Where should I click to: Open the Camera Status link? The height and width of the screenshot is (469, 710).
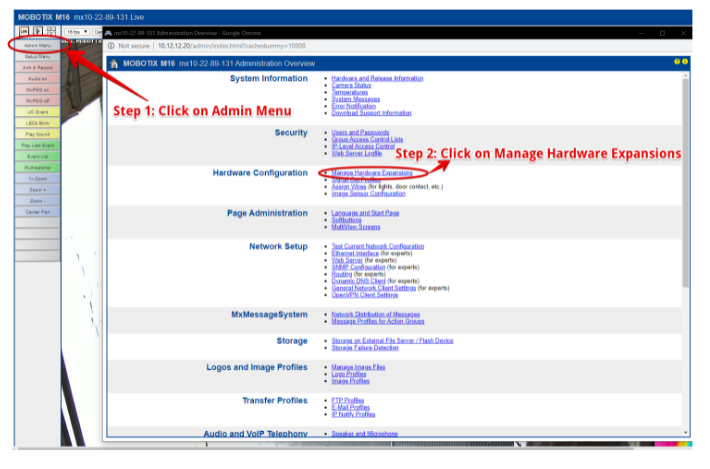pyautogui.click(x=351, y=85)
